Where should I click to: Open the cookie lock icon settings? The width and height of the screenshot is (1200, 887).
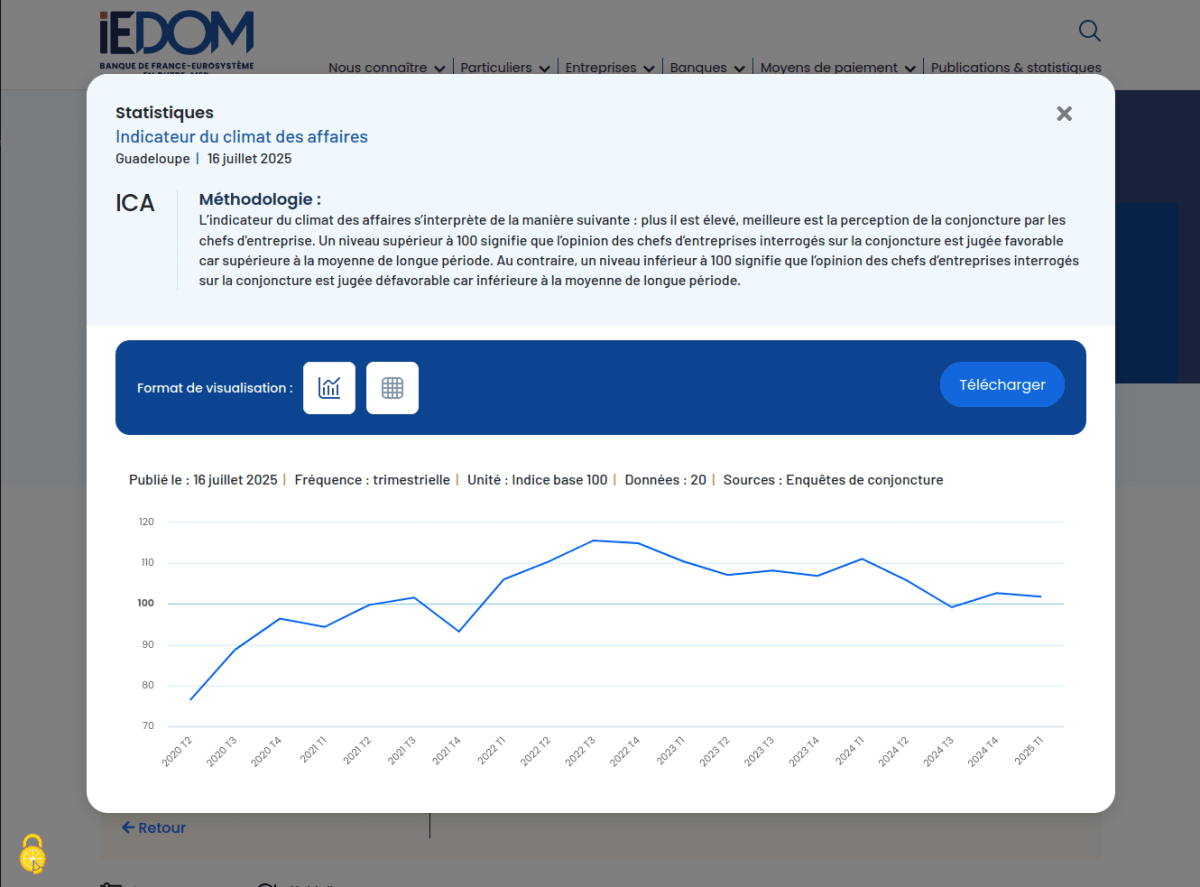(33, 854)
